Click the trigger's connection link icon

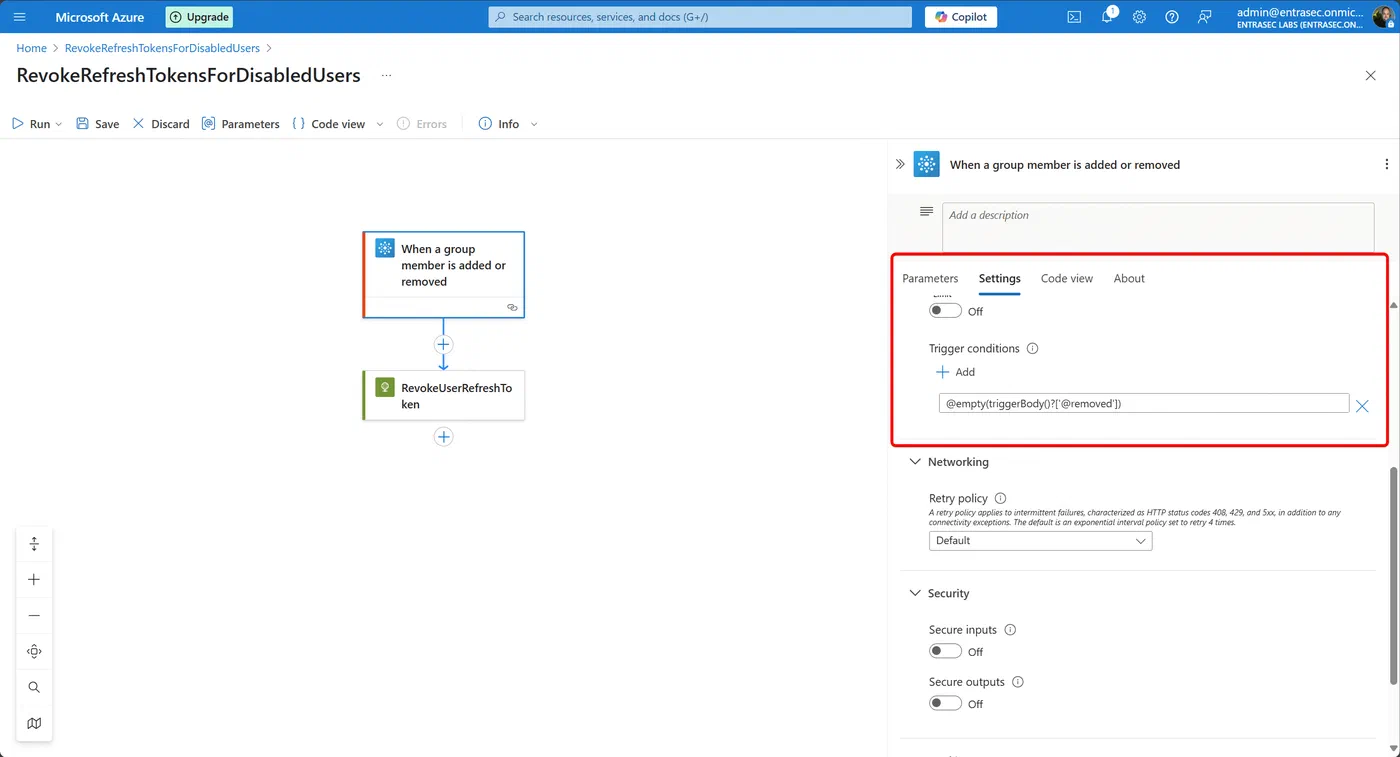click(512, 307)
